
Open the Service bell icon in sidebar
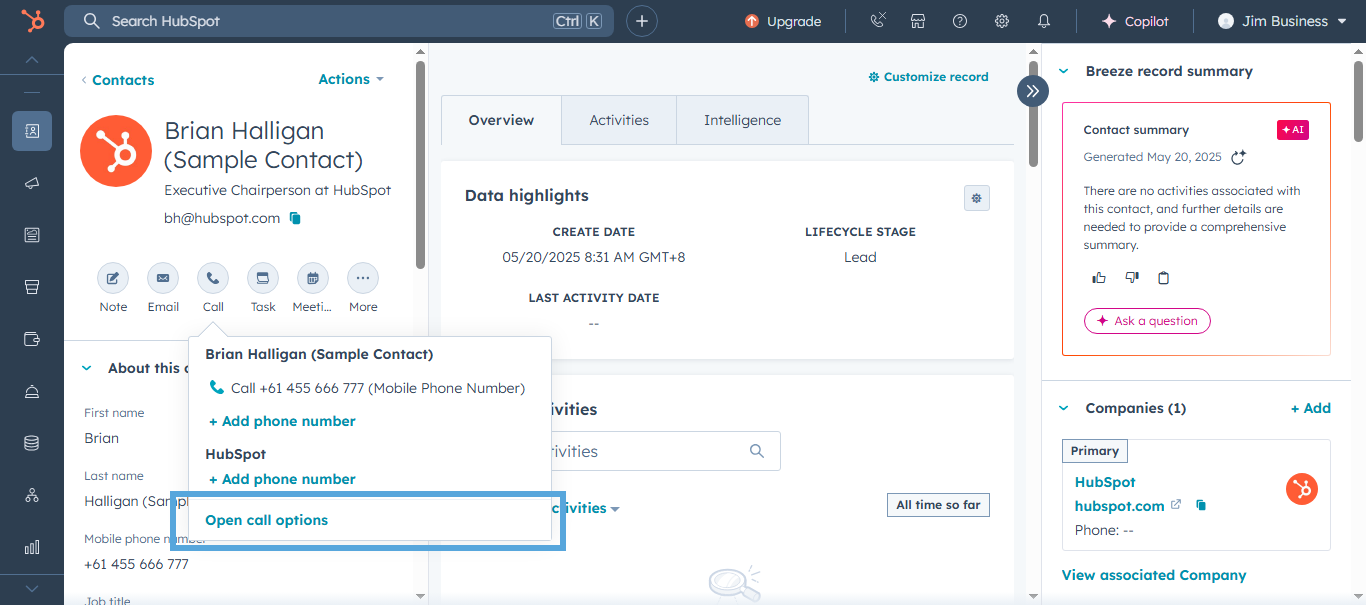coord(32,391)
